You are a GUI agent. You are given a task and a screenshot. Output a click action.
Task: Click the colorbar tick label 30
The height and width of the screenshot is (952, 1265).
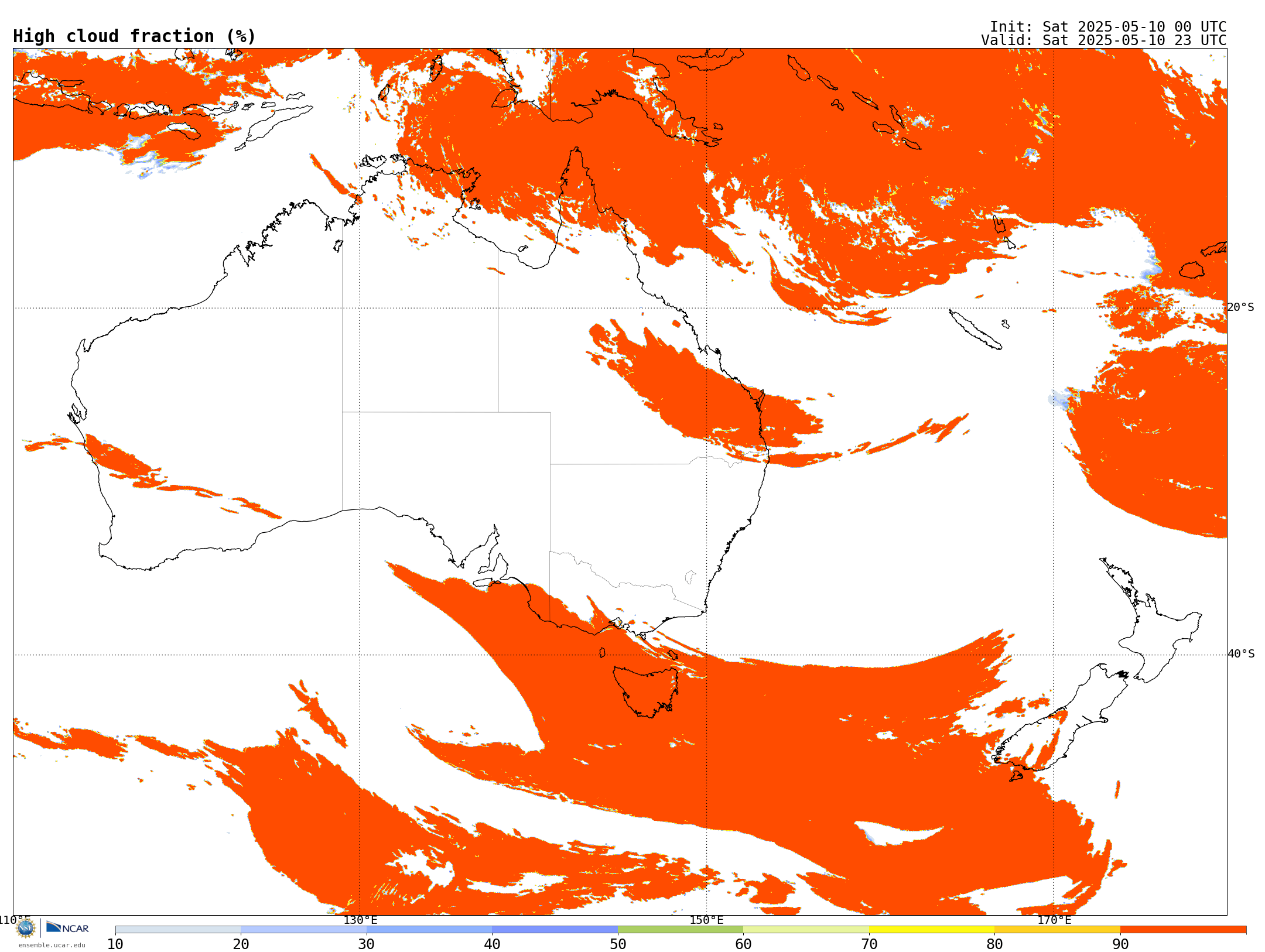tap(367, 944)
